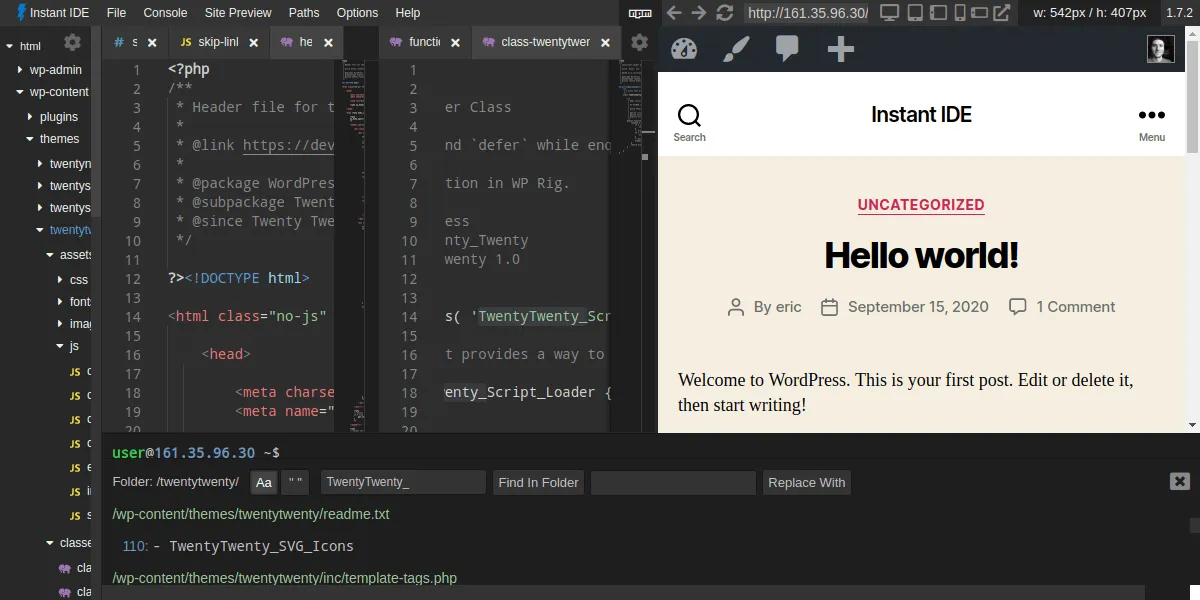Image resolution: width=1200 pixels, height=600 pixels.
Task: Refresh the site preview
Action: click(x=725, y=13)
